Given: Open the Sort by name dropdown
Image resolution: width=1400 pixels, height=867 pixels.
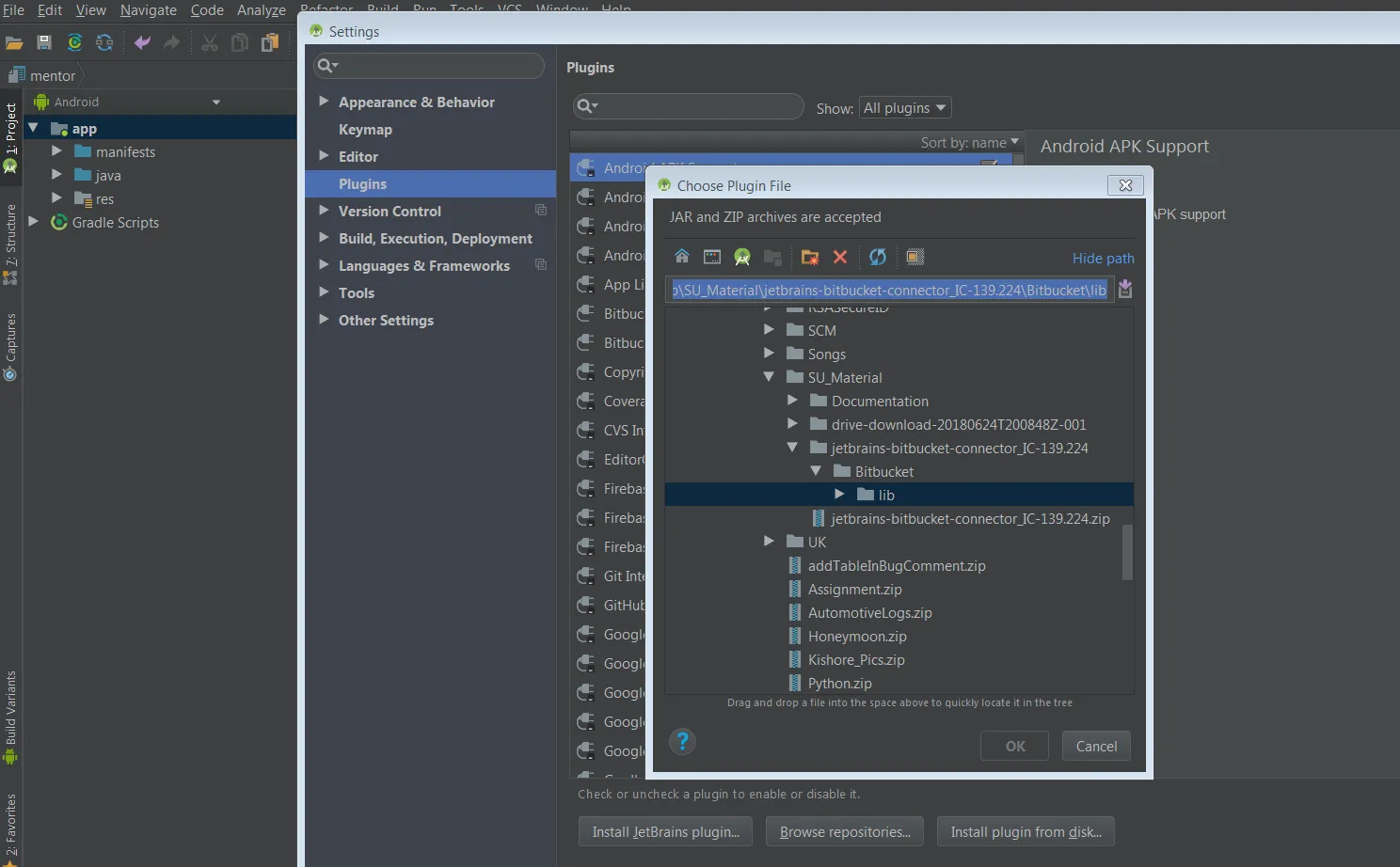Looking at the screenshot, I should click(969, 142).
